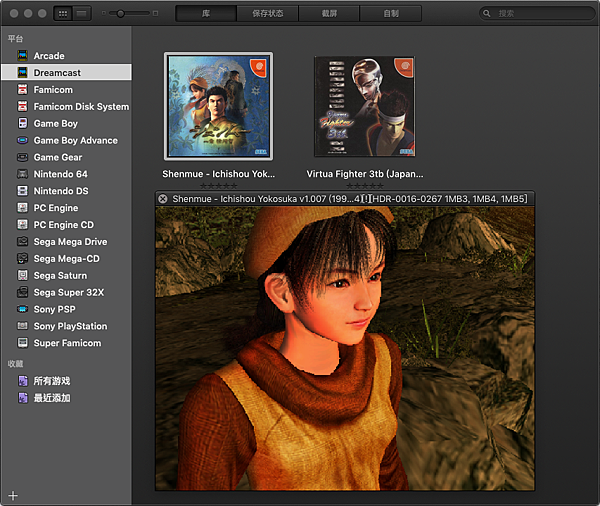Viewport: 600px width, 506px height.
Task: Click the Game Boy handheld icon
Action: [x=23, y=123]
